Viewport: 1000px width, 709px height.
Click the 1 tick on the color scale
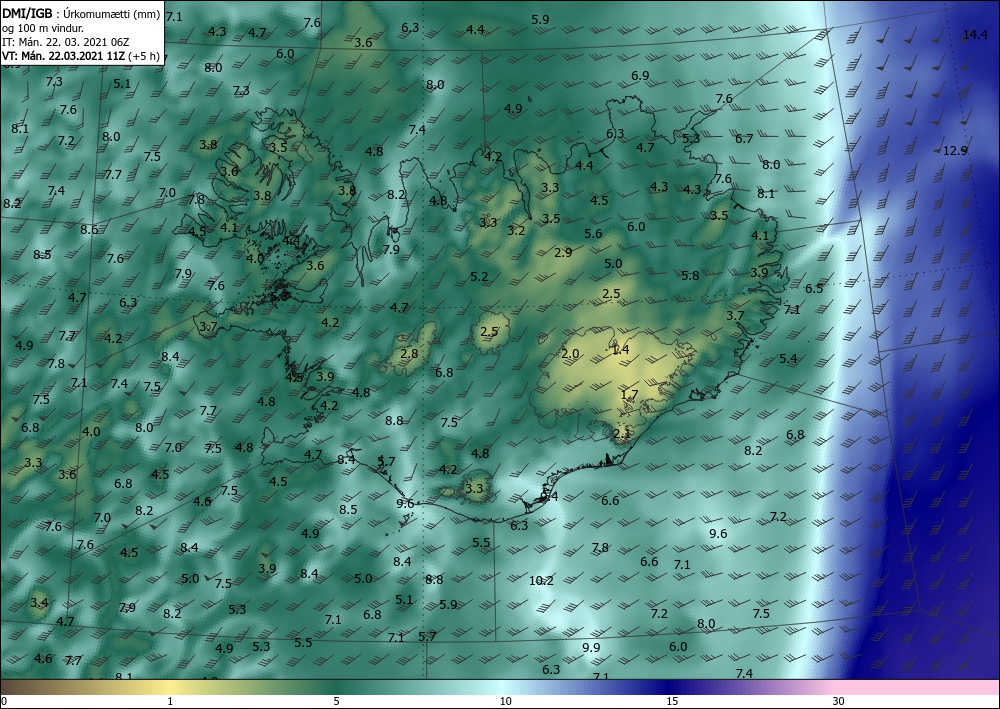pyautogui.click(x=170, y=701)
